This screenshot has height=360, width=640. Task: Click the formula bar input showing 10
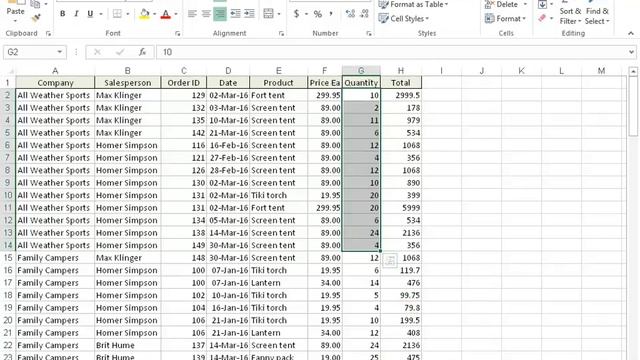392,52
